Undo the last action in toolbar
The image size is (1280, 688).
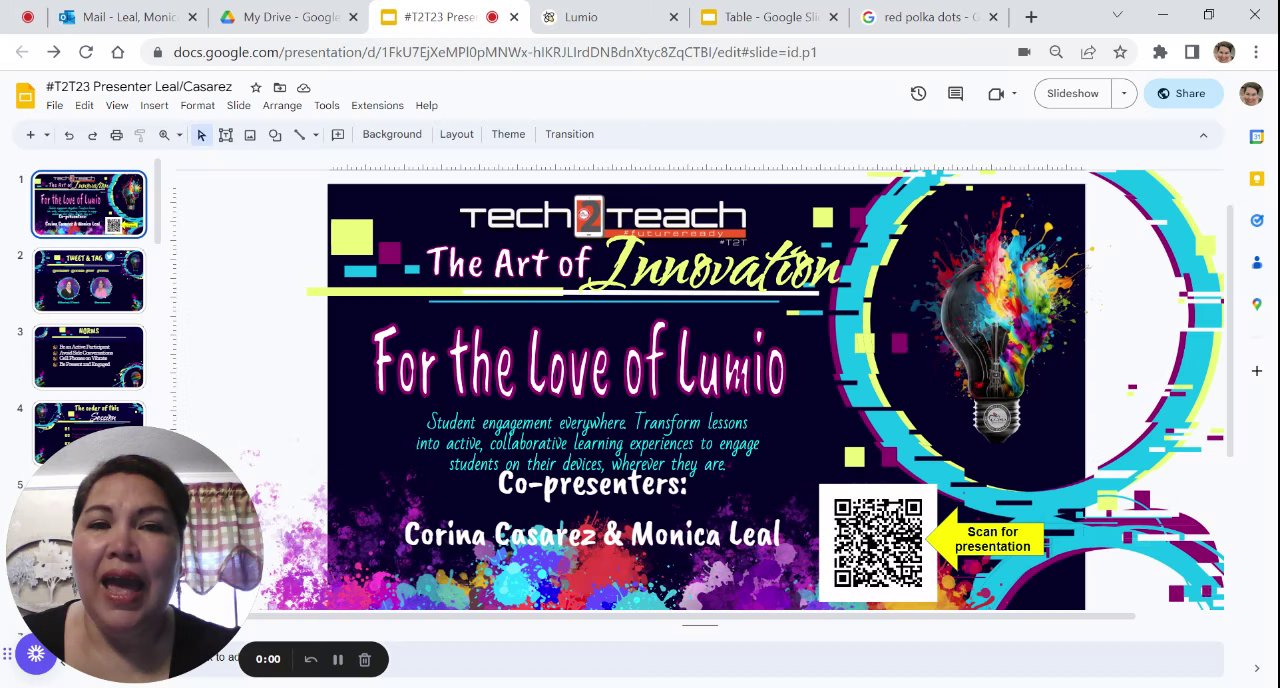coord(69,135)
